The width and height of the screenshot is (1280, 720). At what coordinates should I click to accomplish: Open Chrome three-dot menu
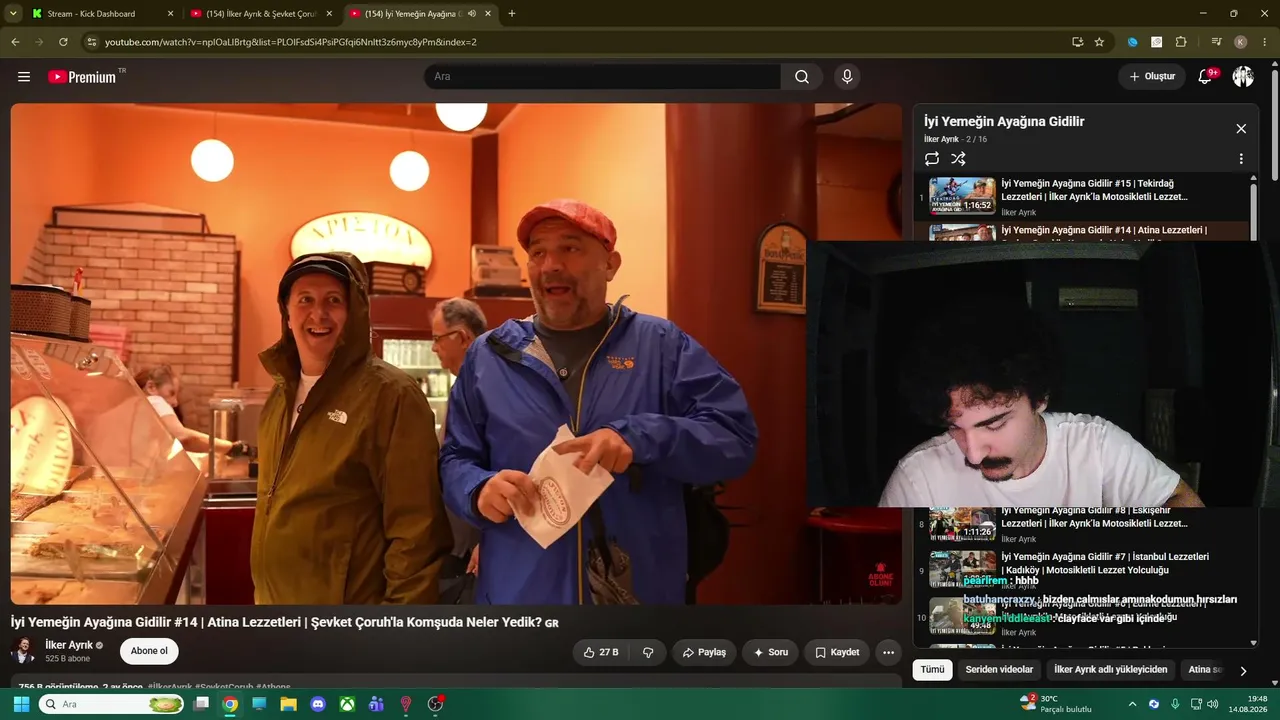(x=1265, y=42)
